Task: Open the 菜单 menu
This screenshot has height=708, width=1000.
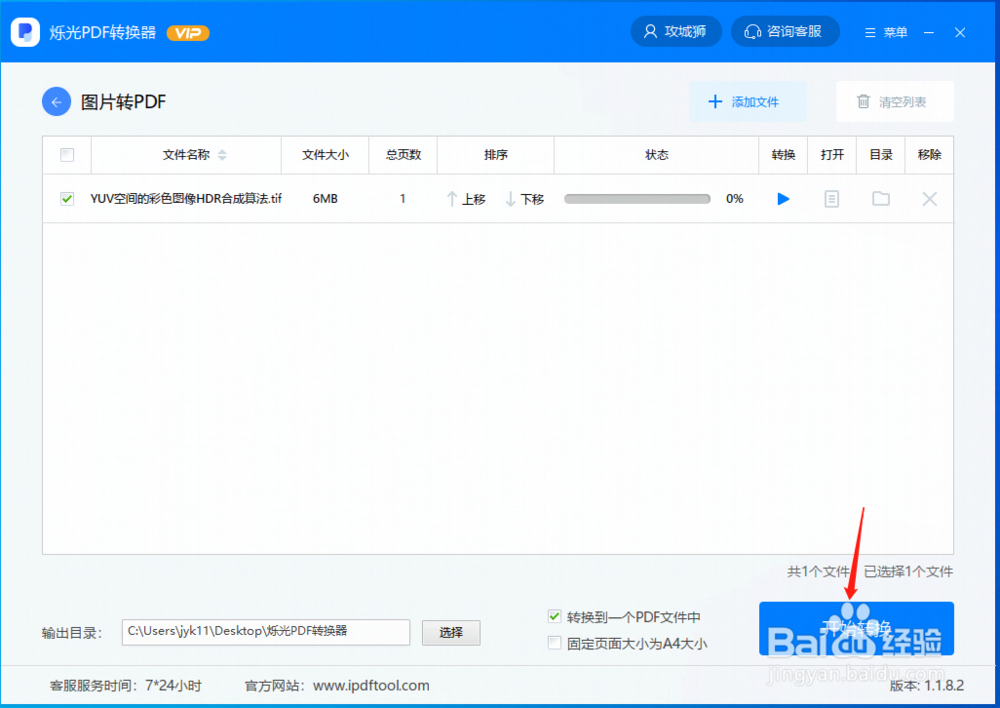Action: tap(885, 31)
